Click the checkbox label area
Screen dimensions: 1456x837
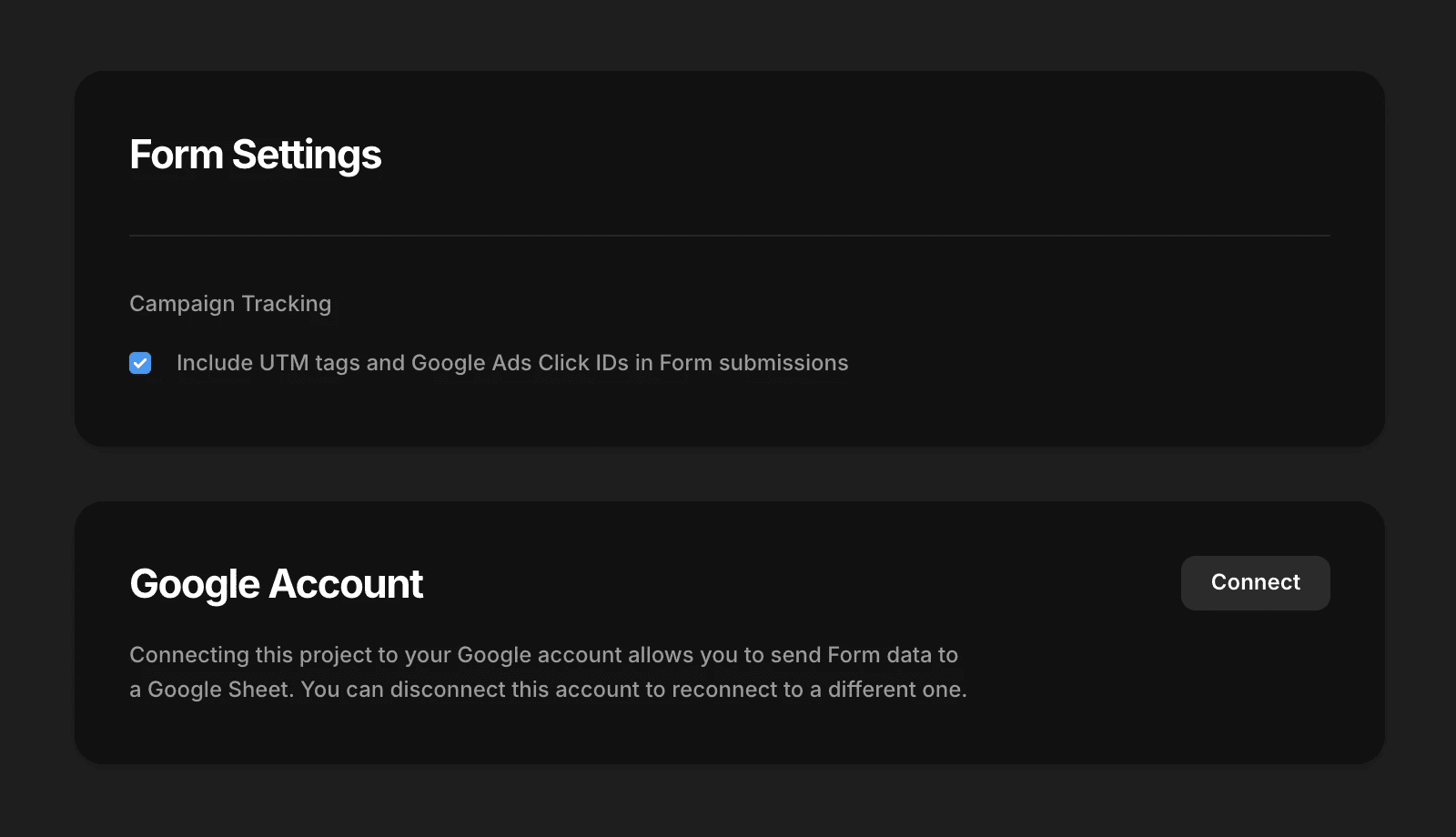pyautogui.click(x=511, y=363)
